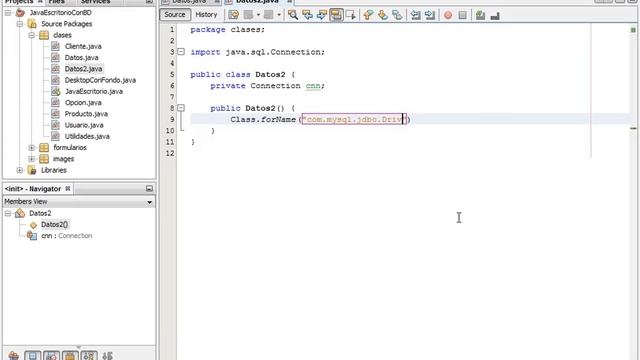This screenshot has height=360, width=640.
Task: Select Datos.java in project tree
Action: pos(81,58)
